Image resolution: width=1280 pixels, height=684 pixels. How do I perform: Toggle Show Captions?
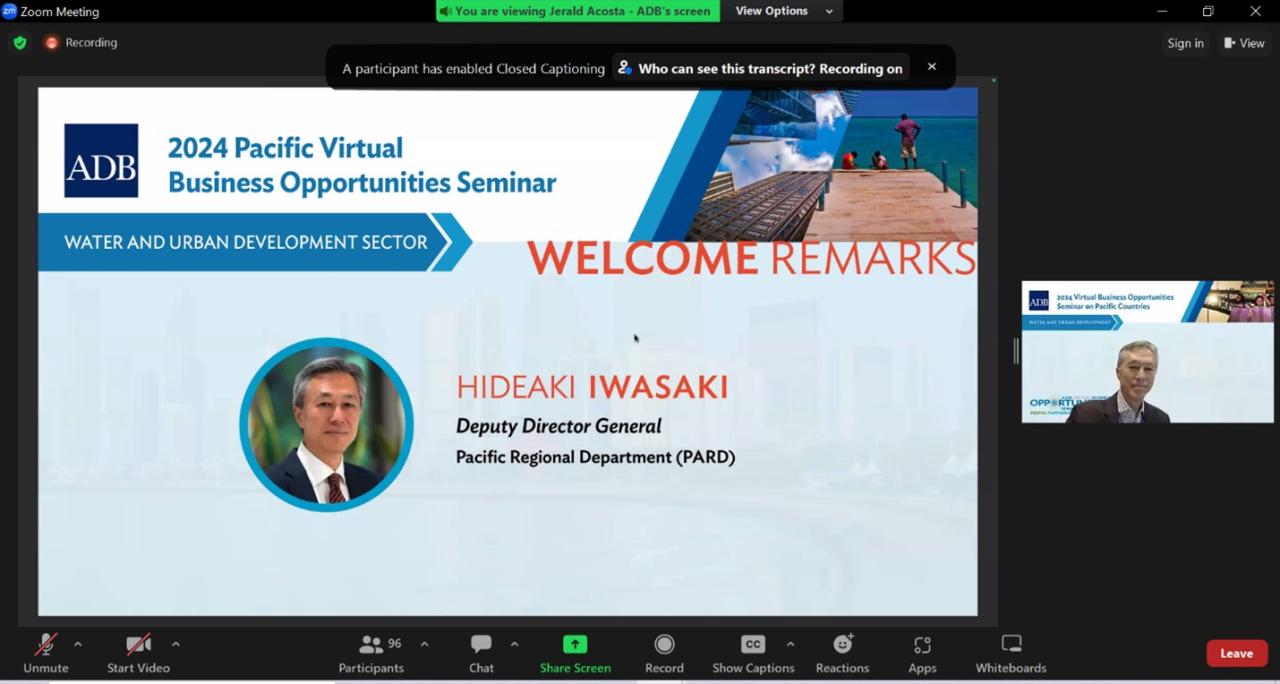753,653
